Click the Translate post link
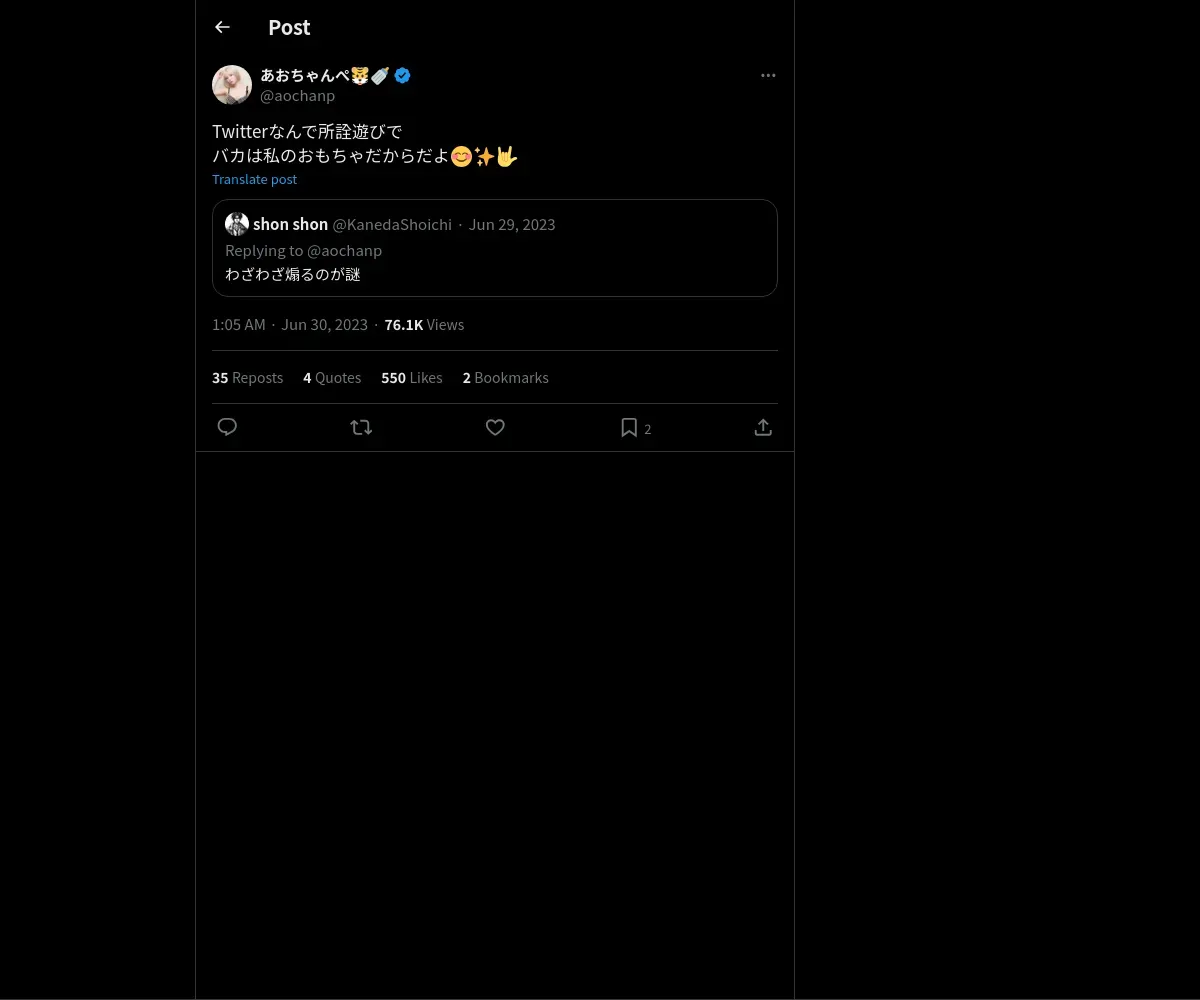This screenshot has width=1200, height=1000. pyautogui.click(x=254, y=179)
